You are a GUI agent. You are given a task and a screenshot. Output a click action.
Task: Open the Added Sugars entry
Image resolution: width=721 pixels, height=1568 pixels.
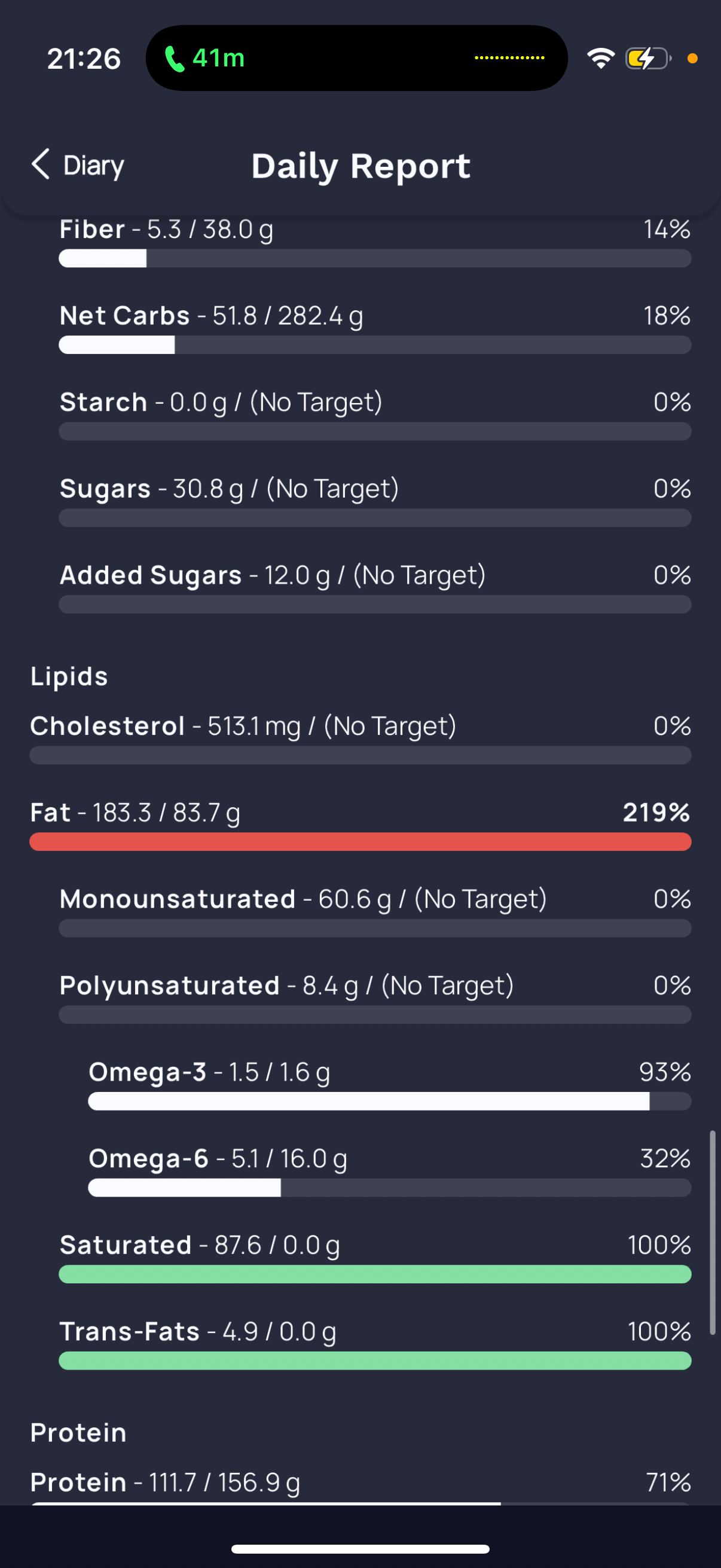[375, 588]
